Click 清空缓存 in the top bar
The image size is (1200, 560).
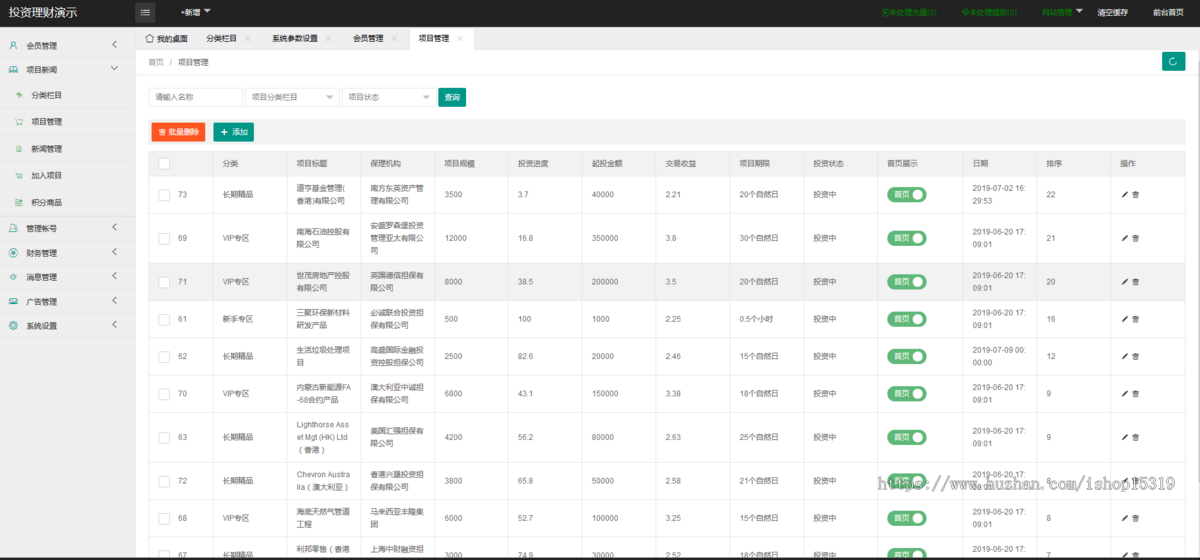[x=1112, y=13]
